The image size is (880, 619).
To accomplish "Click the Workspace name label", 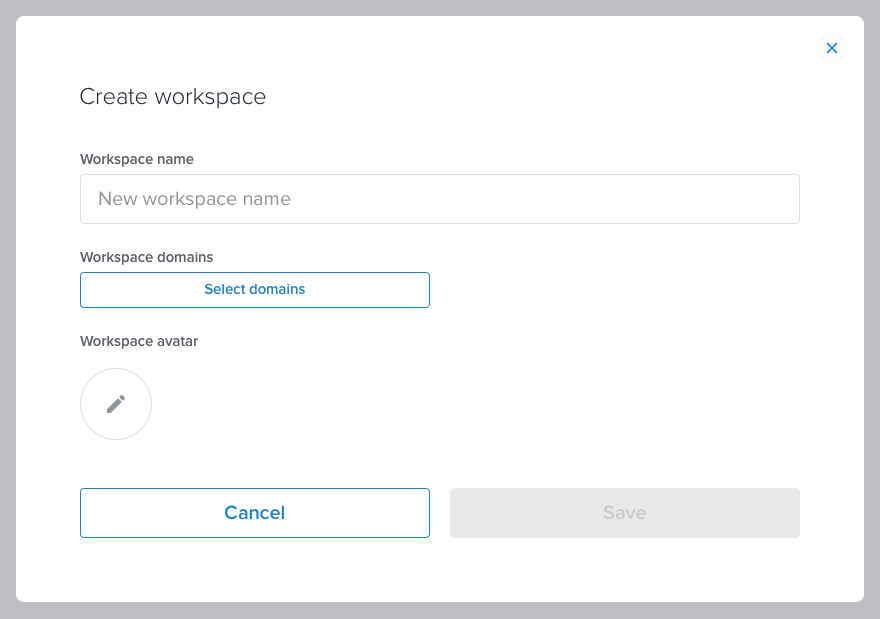I will [x=137, y=159].
